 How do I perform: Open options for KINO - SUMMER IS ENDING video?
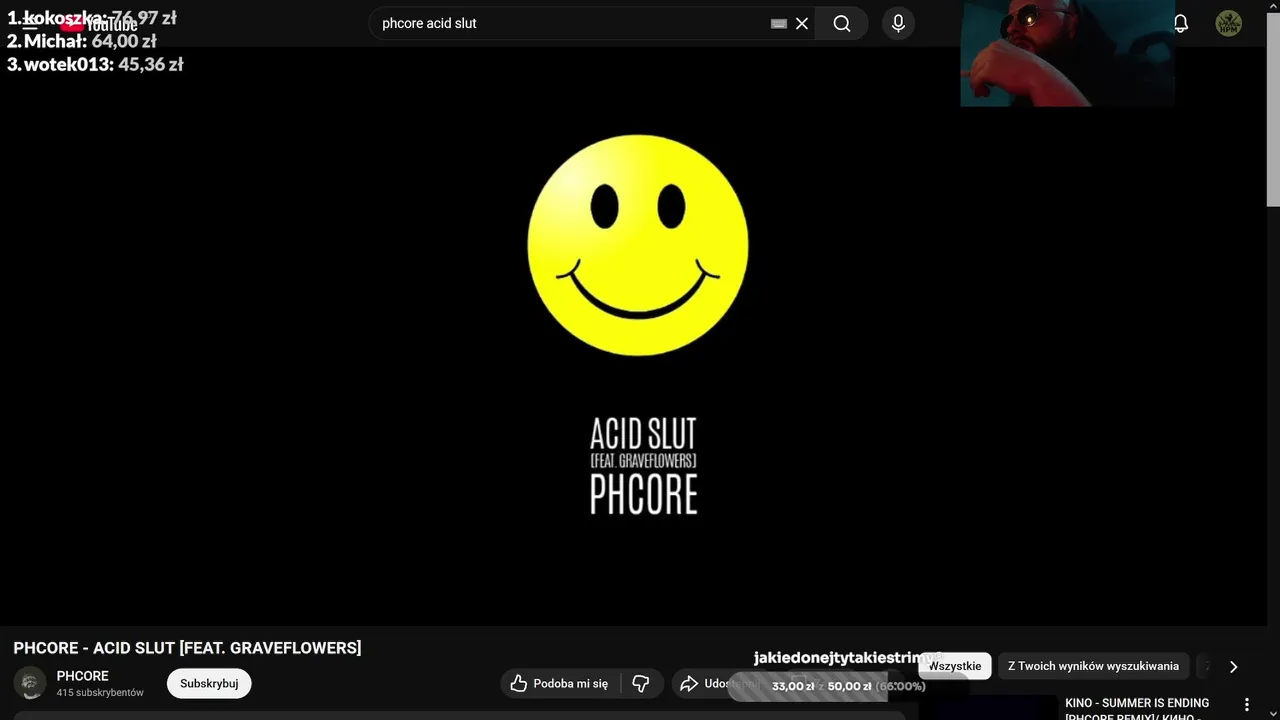tap(1246, 705)
